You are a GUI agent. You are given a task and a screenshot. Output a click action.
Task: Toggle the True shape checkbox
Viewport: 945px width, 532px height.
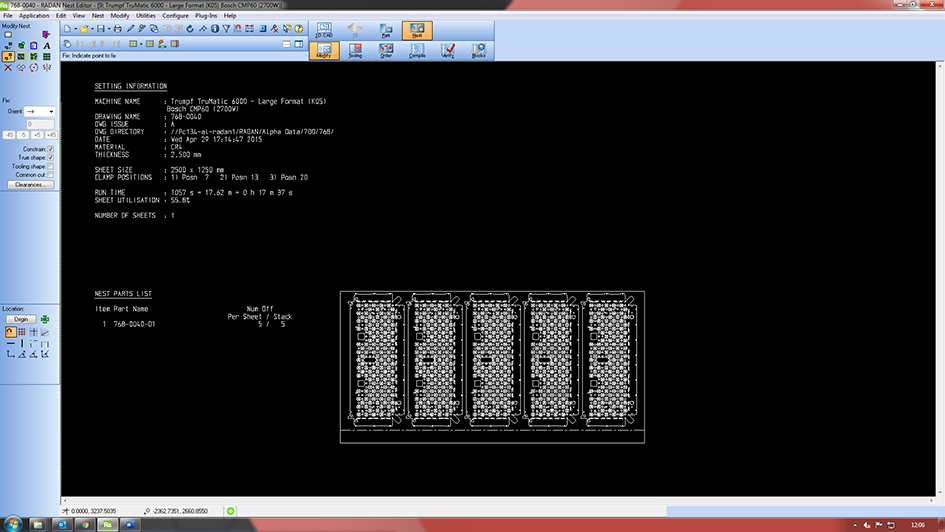coord(51,157)
